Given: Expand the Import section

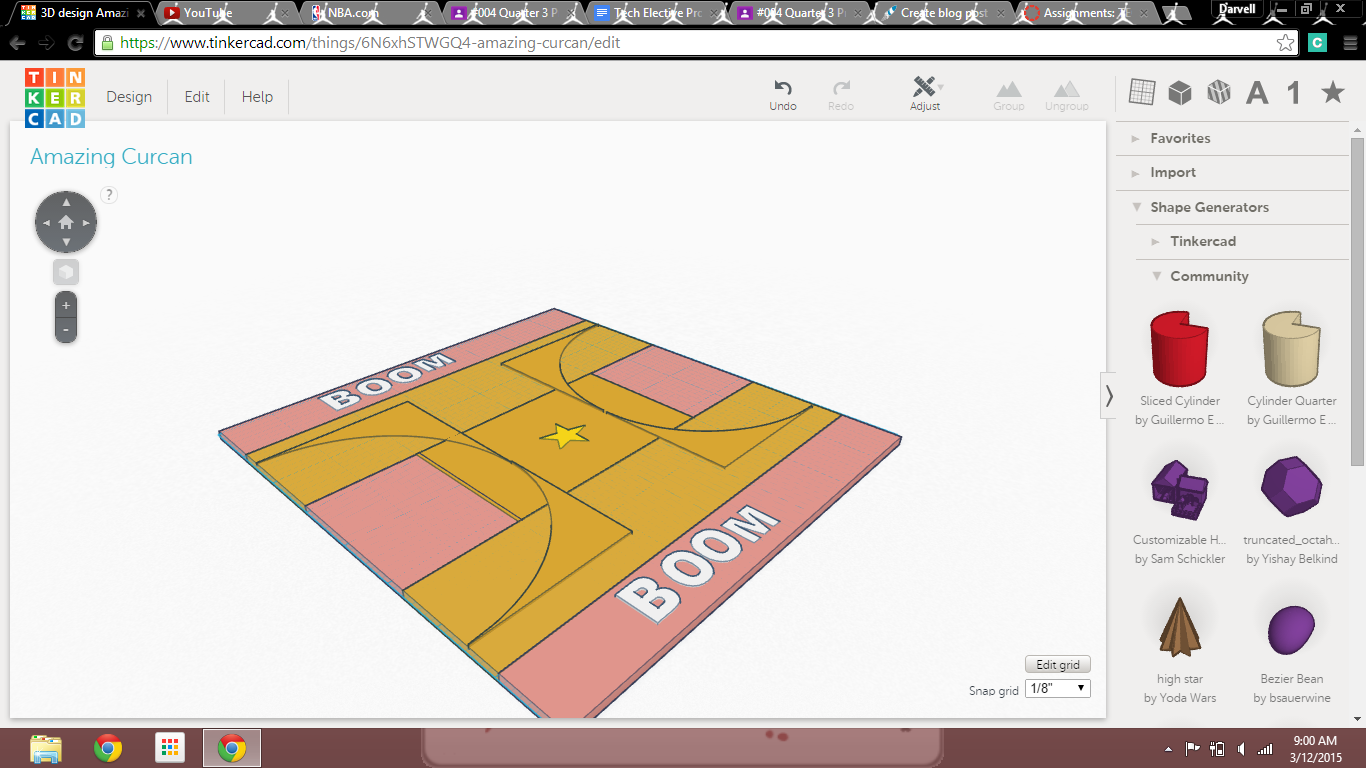Looking at the screenshot, I should click(1172, 172).
